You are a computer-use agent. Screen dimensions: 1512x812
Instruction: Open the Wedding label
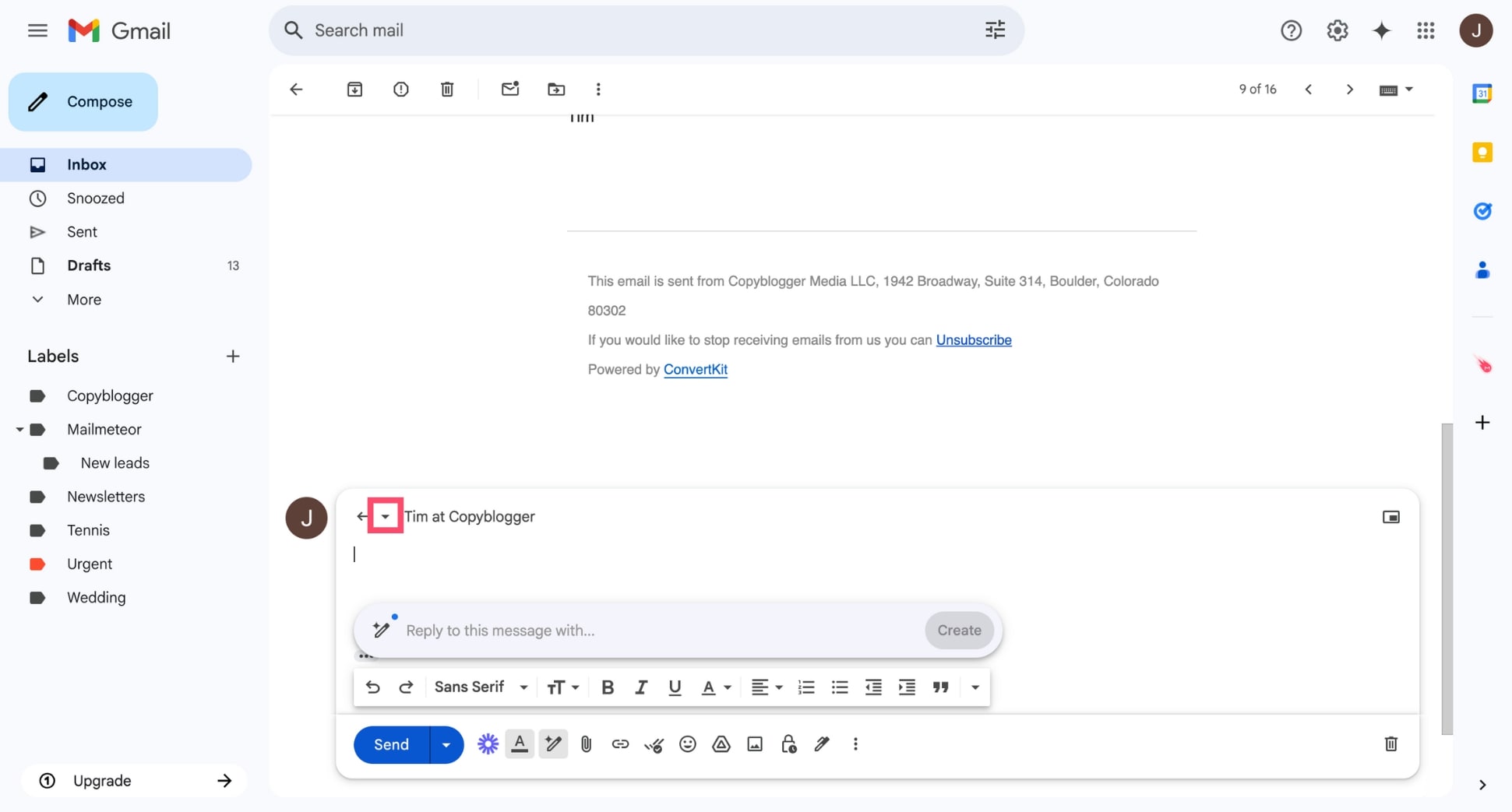[96, 598]
